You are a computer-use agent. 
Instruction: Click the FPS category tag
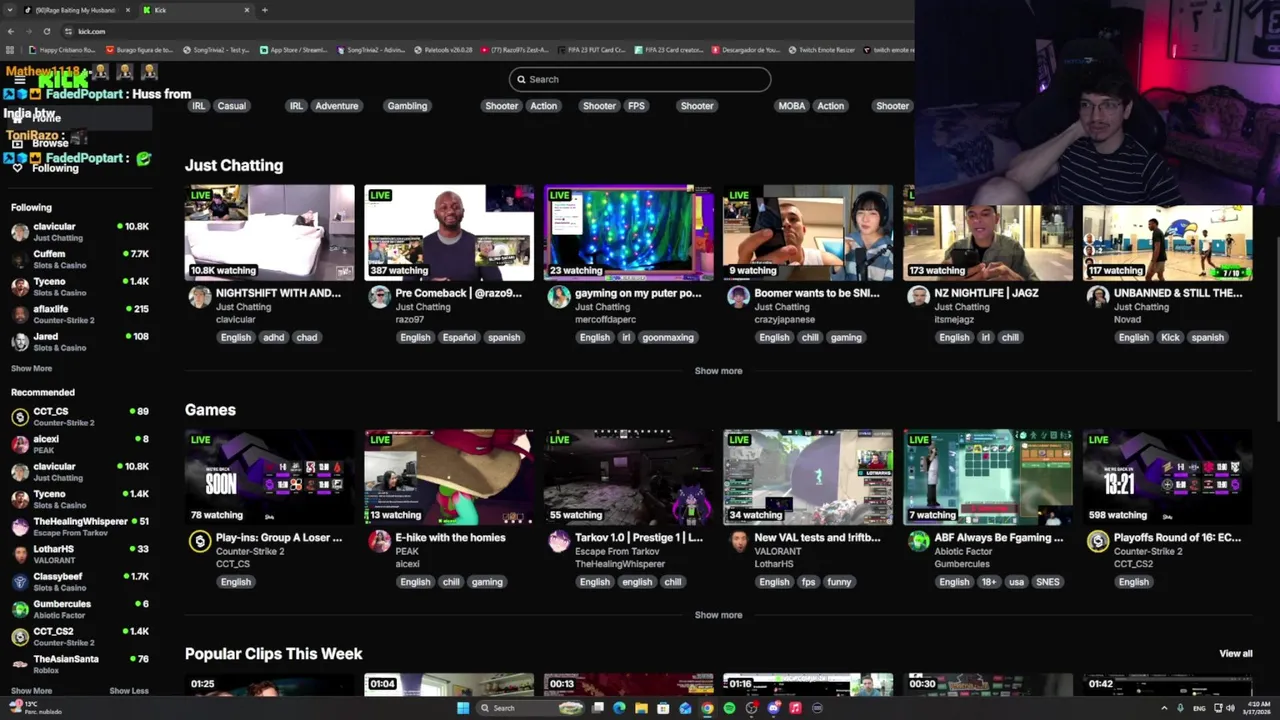(636, 106)
